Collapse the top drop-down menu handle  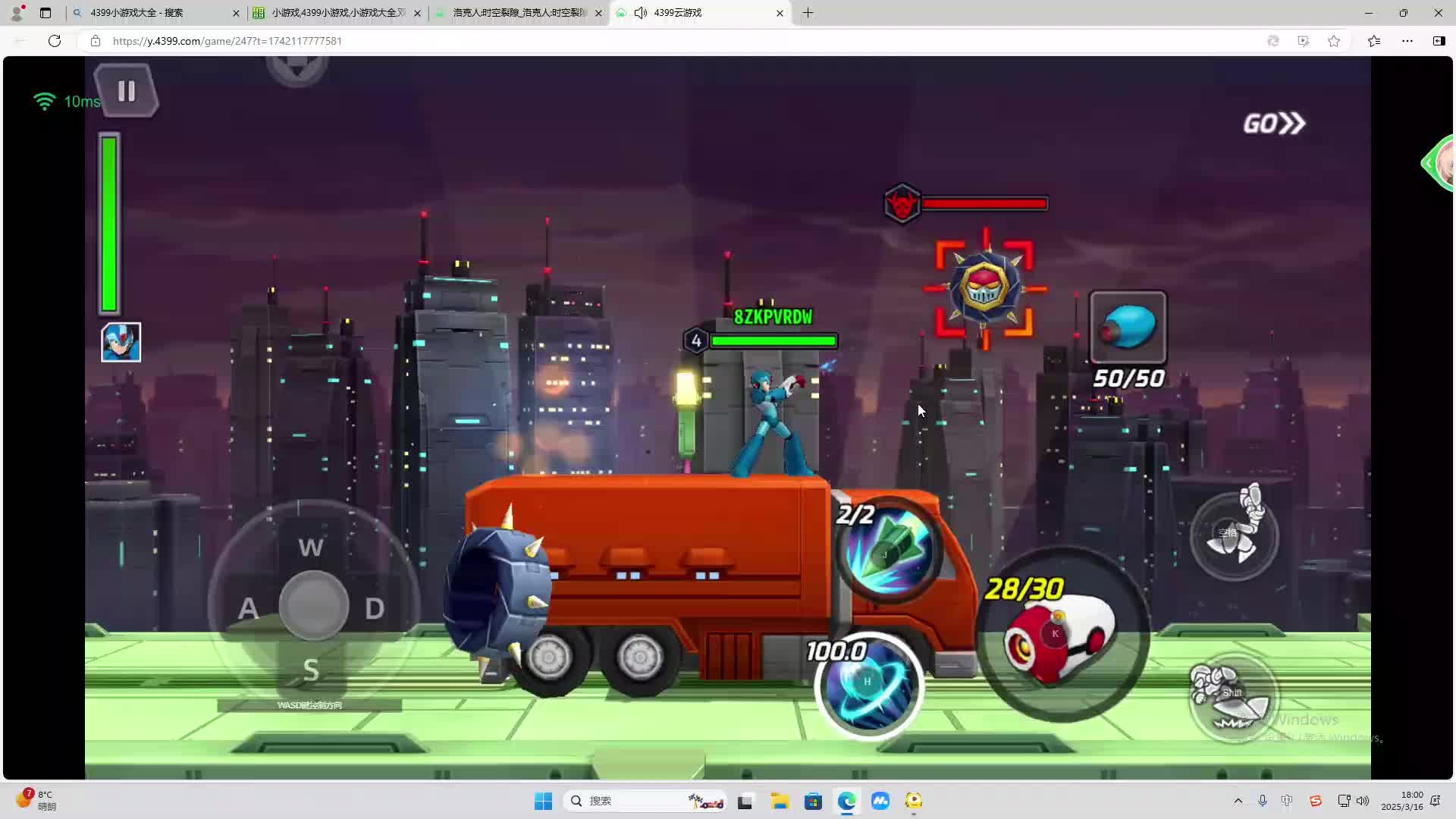[297, 68]
